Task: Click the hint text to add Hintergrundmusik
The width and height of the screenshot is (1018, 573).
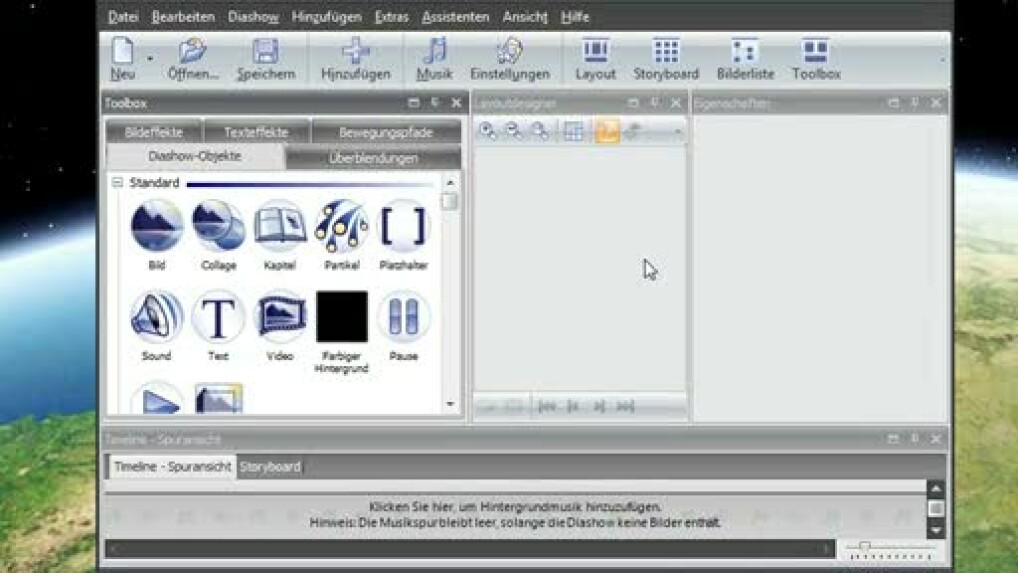Action: [x=515, y=507]
